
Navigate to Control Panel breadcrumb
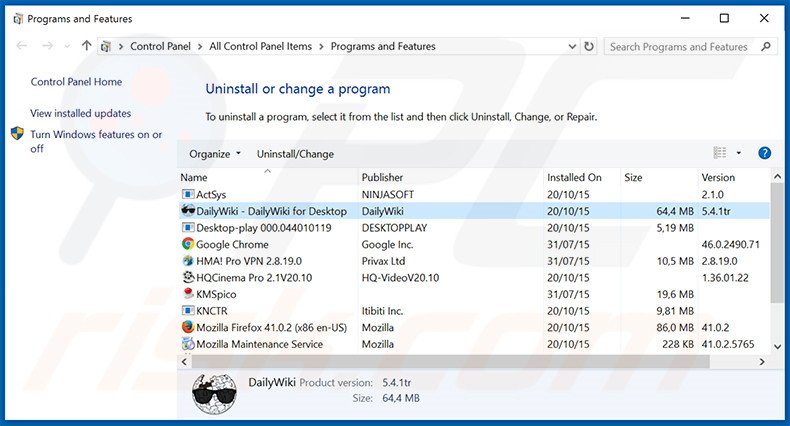coord(160,46)
